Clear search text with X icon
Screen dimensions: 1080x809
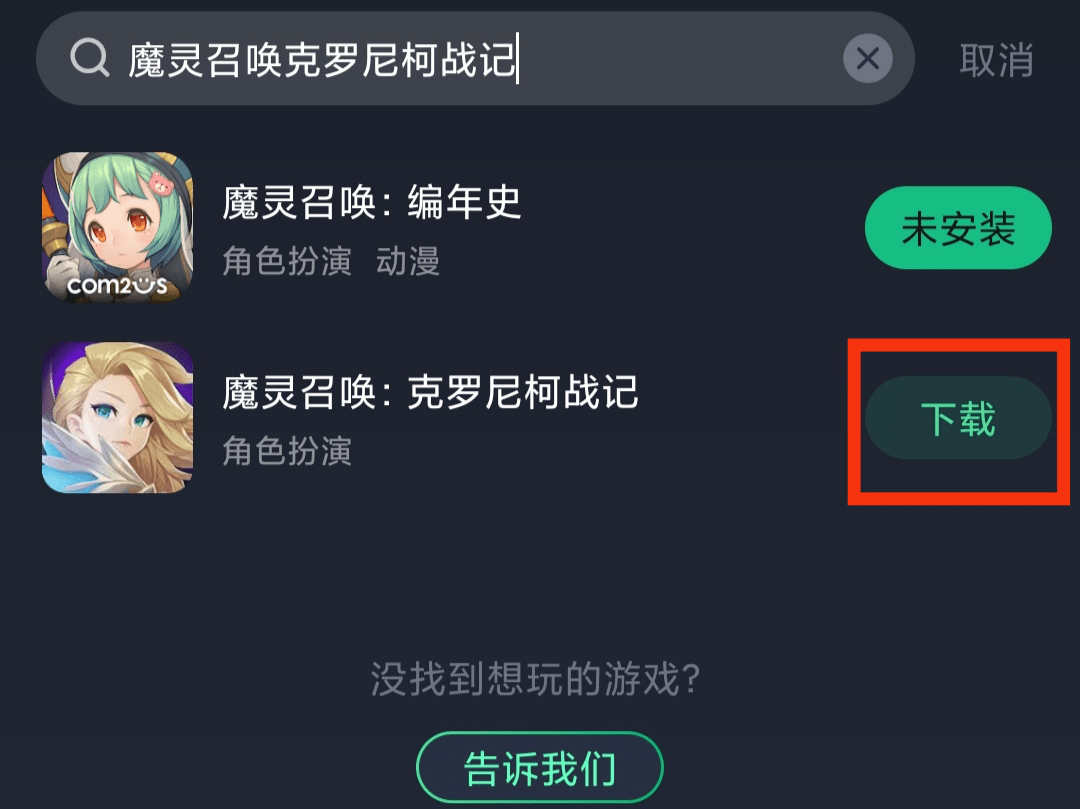click(x=867, y=59)
